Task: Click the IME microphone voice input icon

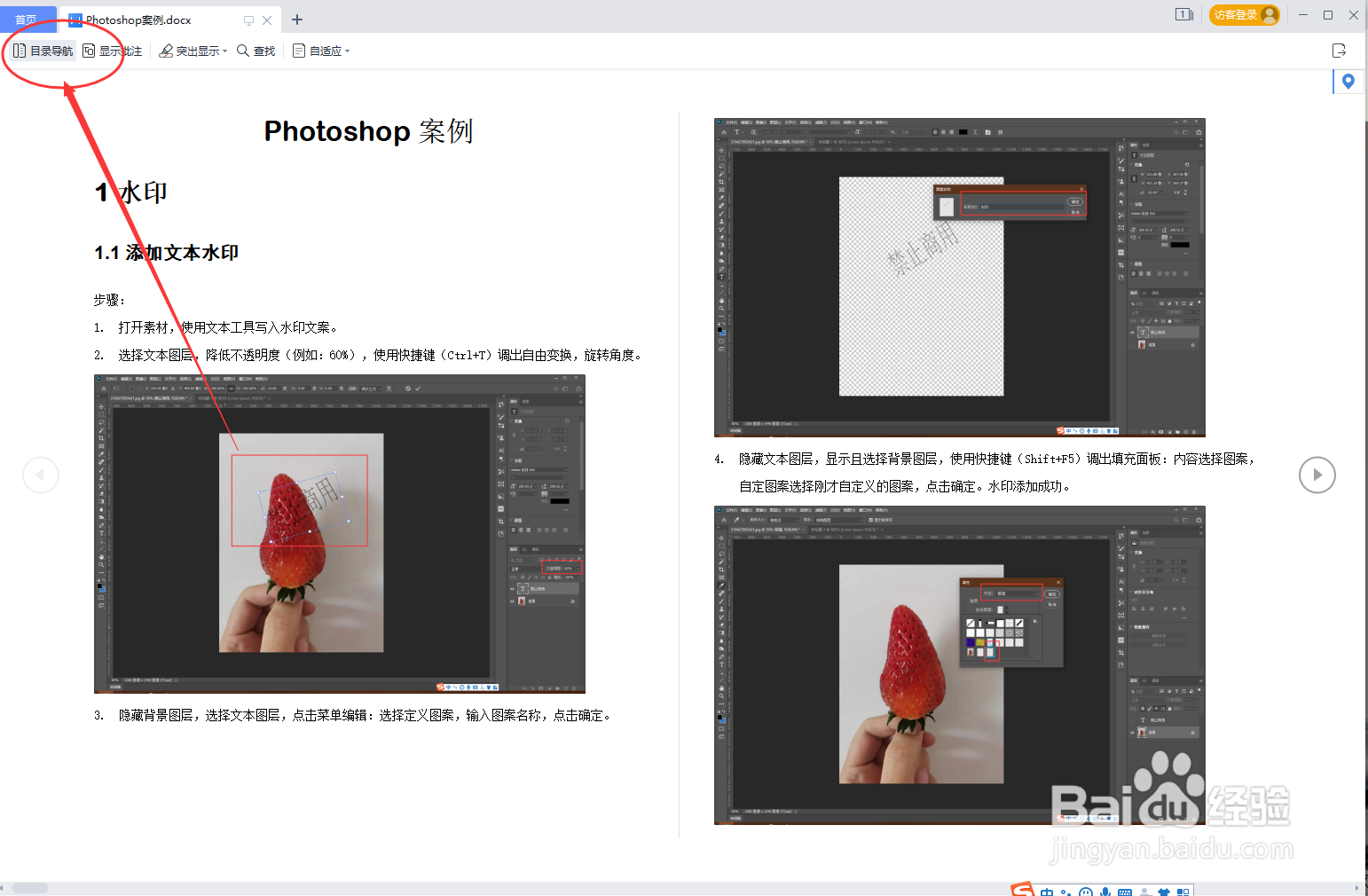Action: pos(1105,891)
